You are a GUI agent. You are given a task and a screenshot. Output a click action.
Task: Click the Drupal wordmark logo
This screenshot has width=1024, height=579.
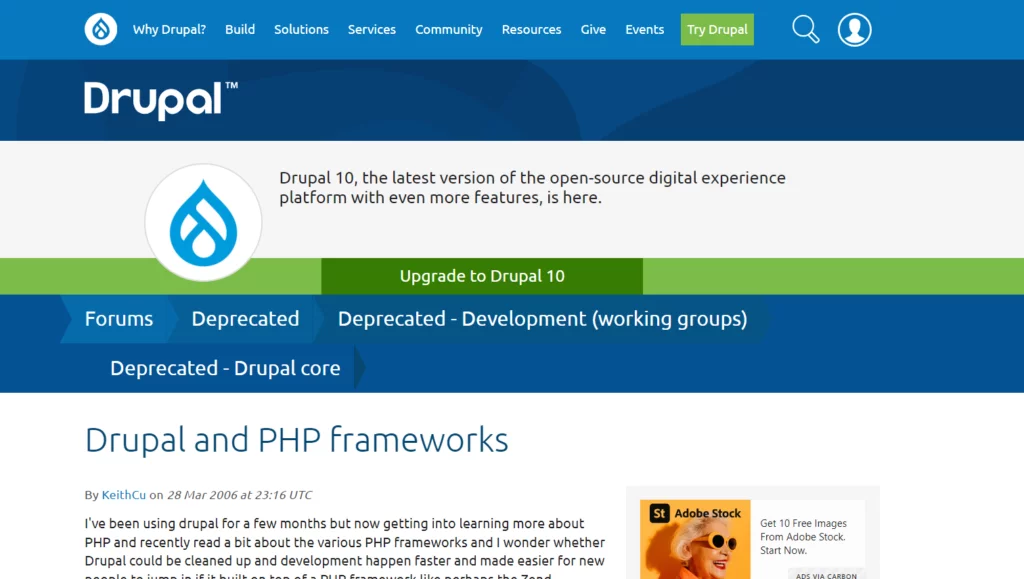(x=161, y=101)
